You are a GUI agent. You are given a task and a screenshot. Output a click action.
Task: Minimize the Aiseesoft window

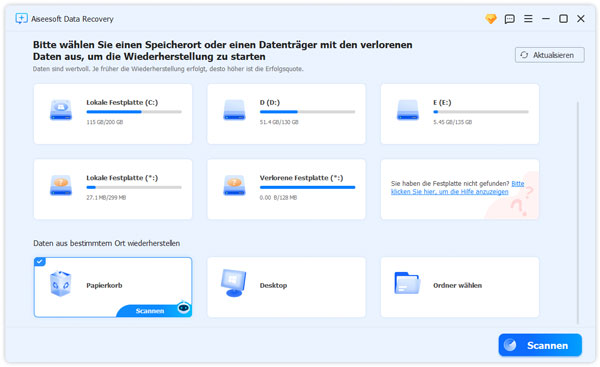[546, 18]
